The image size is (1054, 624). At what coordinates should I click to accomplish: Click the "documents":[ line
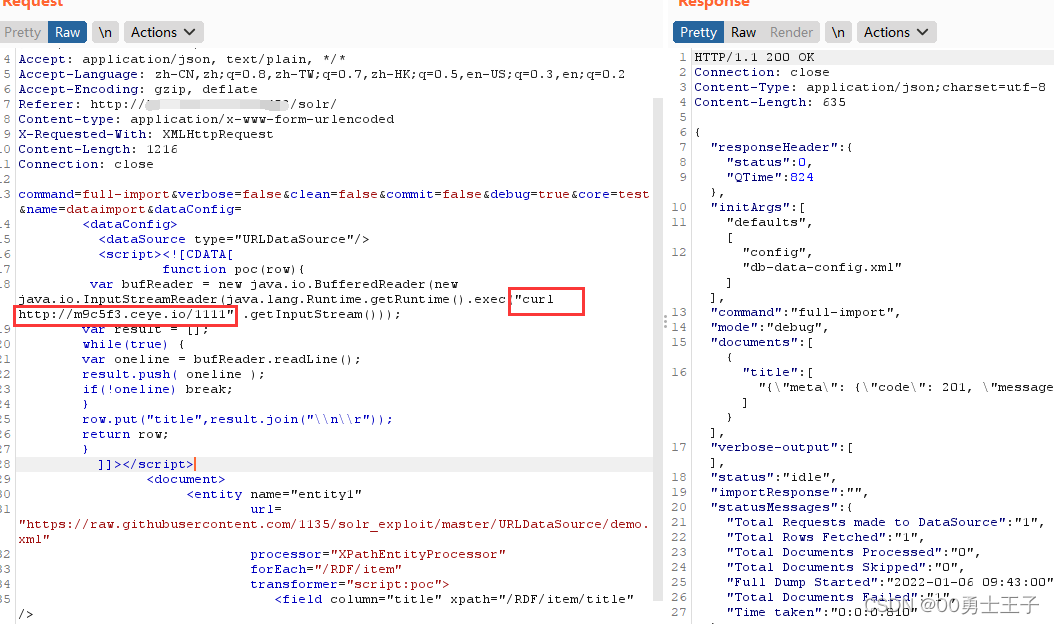[x=762, y=342]
